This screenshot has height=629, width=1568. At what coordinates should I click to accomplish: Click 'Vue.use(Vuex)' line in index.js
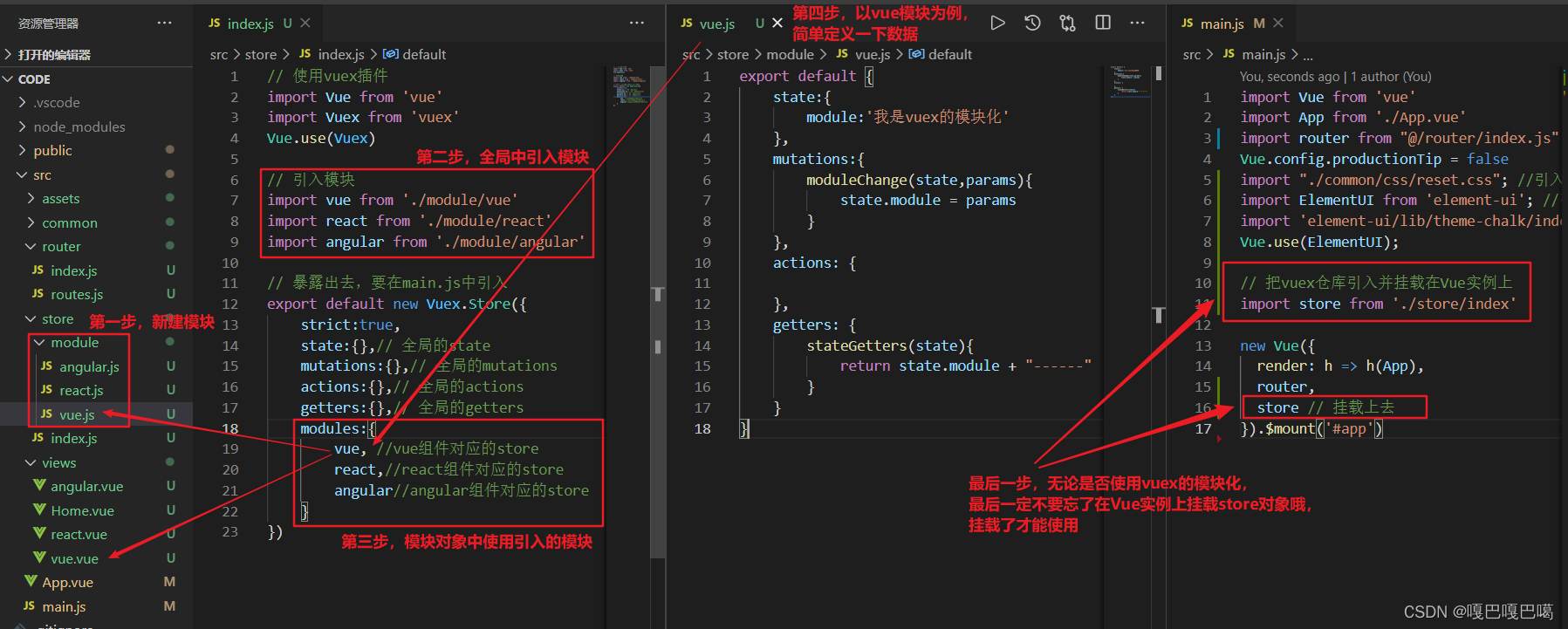(x=321, y=138)
